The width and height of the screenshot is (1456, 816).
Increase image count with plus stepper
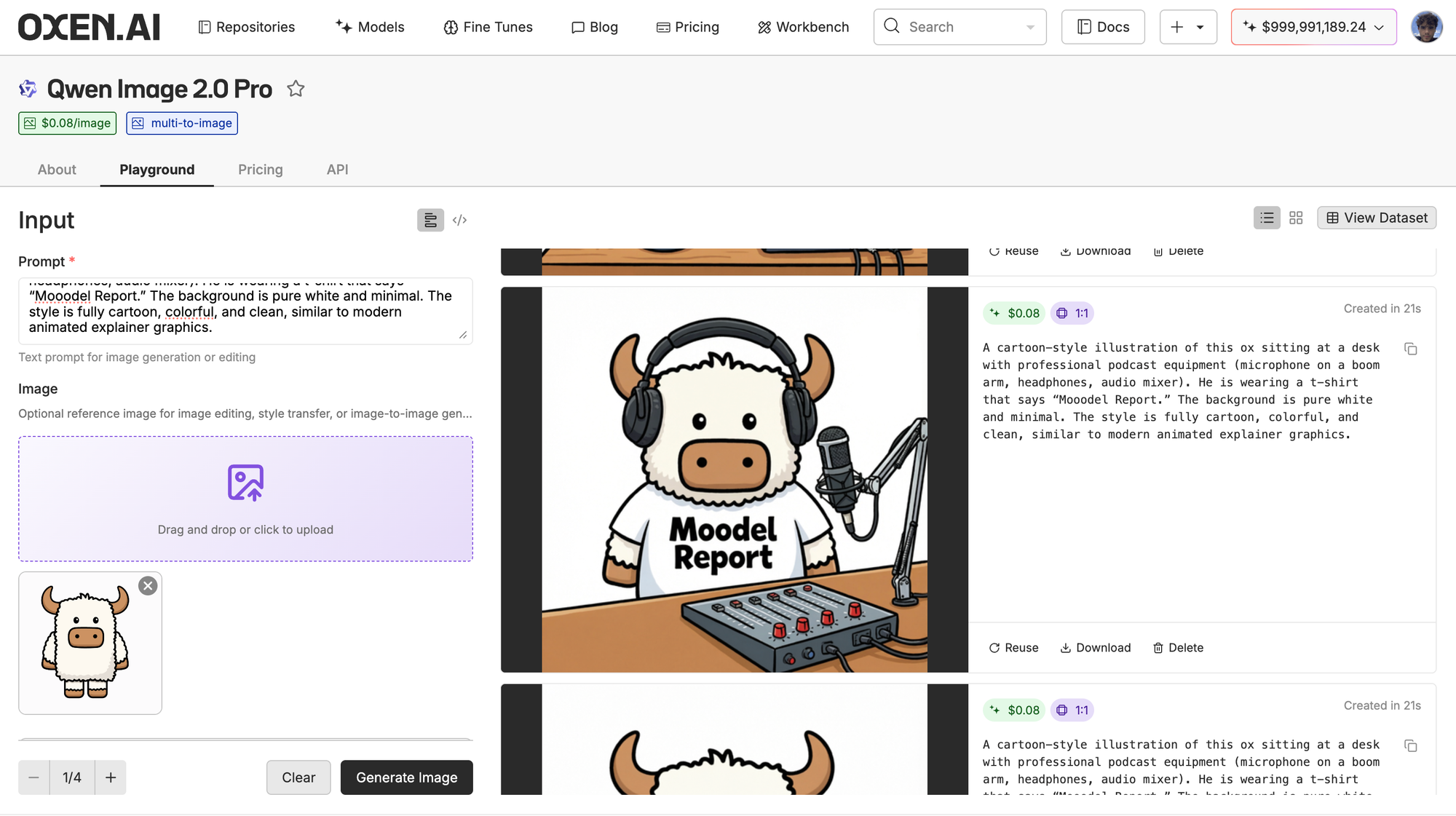(111, 777)
